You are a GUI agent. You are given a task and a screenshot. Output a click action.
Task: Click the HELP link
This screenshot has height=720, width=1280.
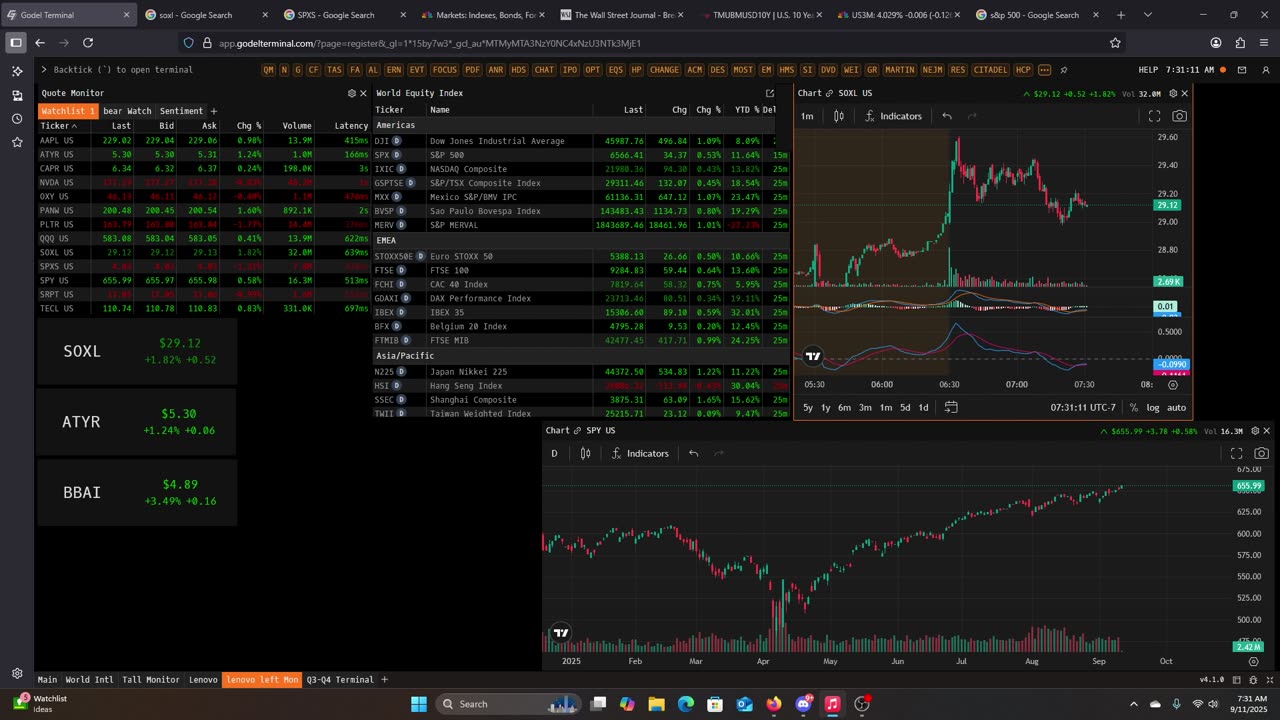coord(1149,70)
